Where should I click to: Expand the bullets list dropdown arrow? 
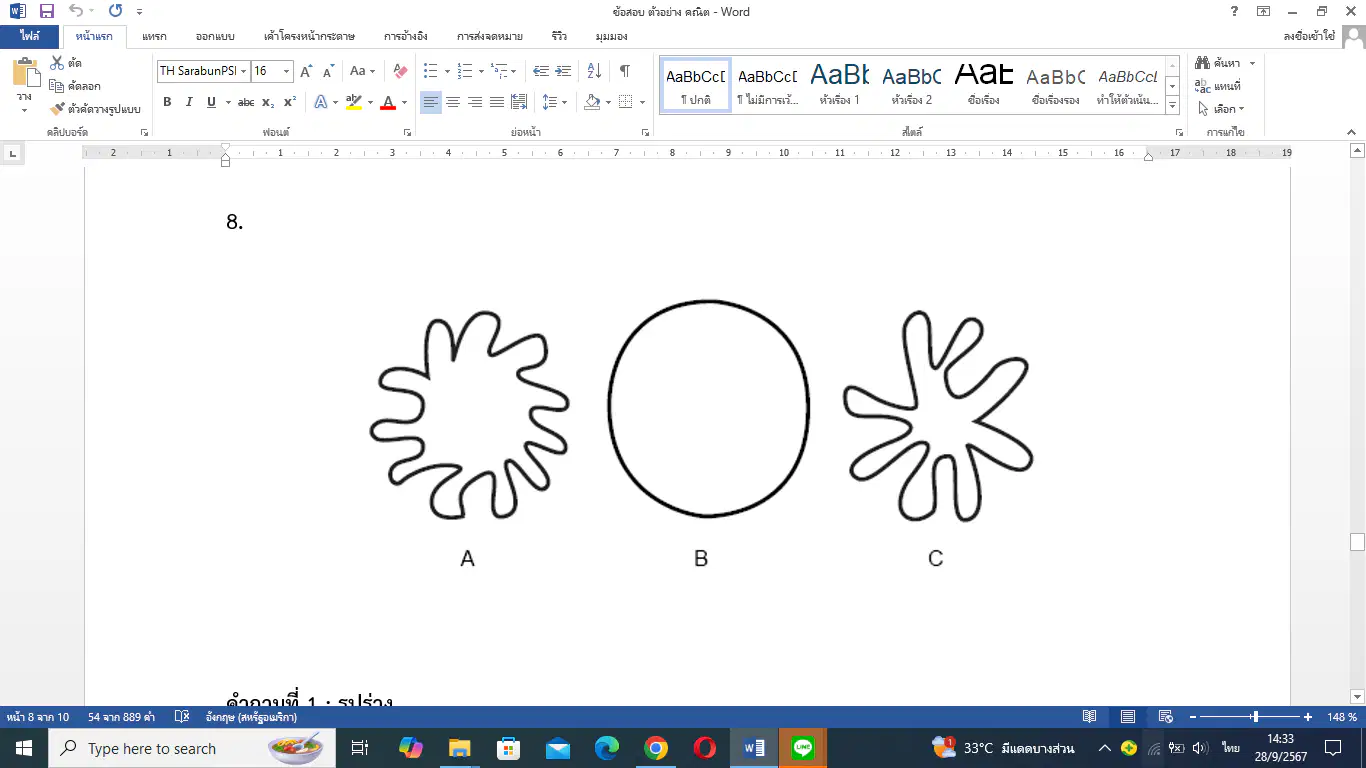(446, 71)
